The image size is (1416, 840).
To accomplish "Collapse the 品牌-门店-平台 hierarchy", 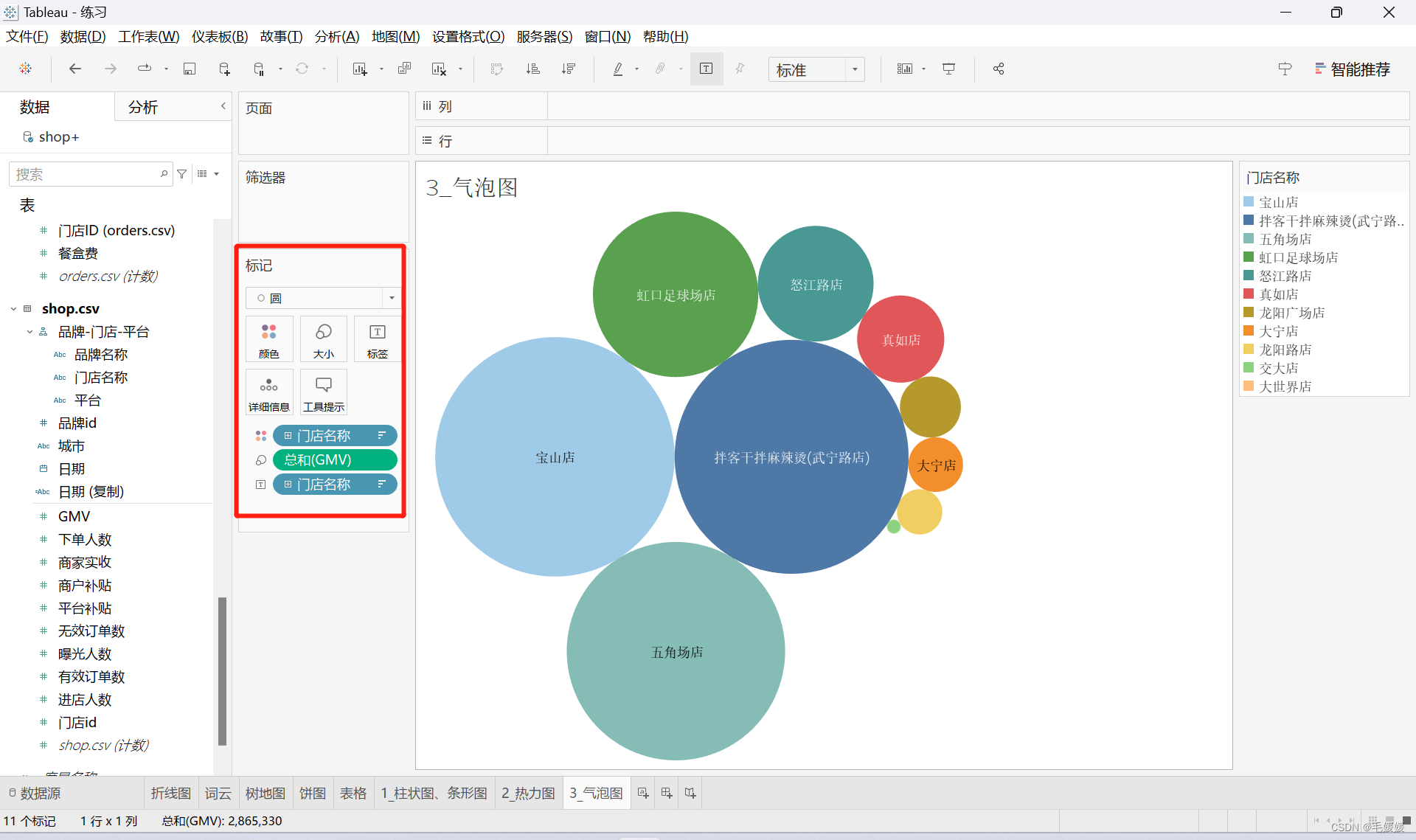I will click(29, 332).
